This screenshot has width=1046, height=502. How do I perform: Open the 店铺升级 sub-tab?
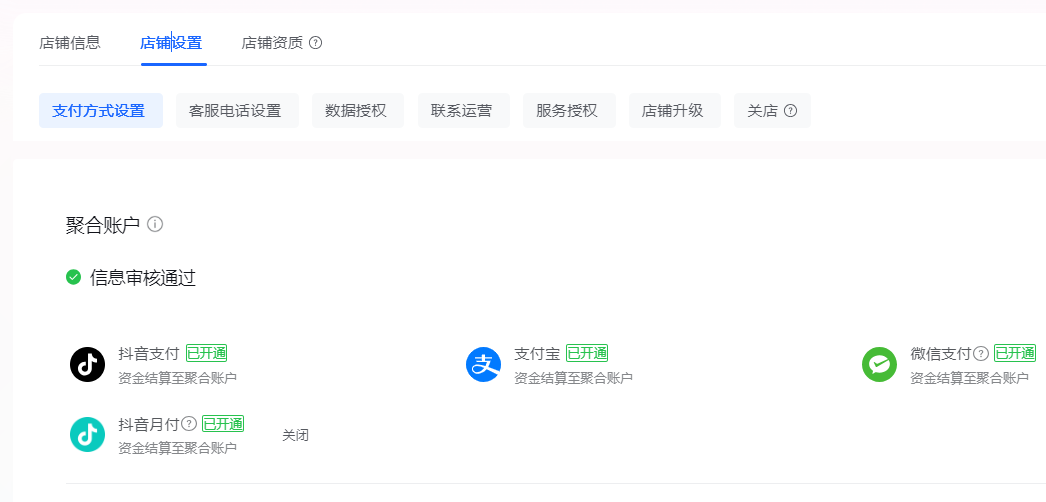coord(674,111)
